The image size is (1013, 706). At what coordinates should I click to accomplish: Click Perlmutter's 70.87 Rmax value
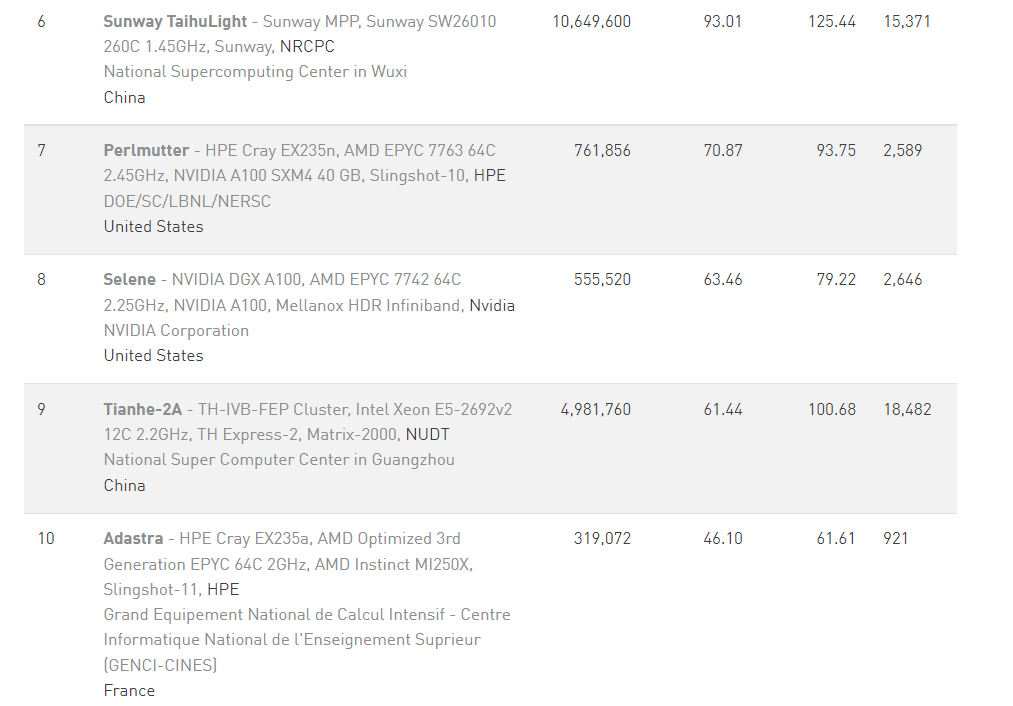click(x=722, y=150)
